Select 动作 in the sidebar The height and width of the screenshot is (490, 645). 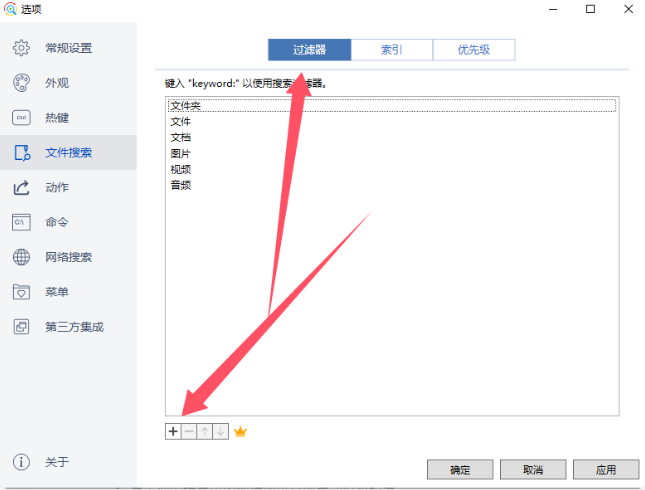point(57,187)
